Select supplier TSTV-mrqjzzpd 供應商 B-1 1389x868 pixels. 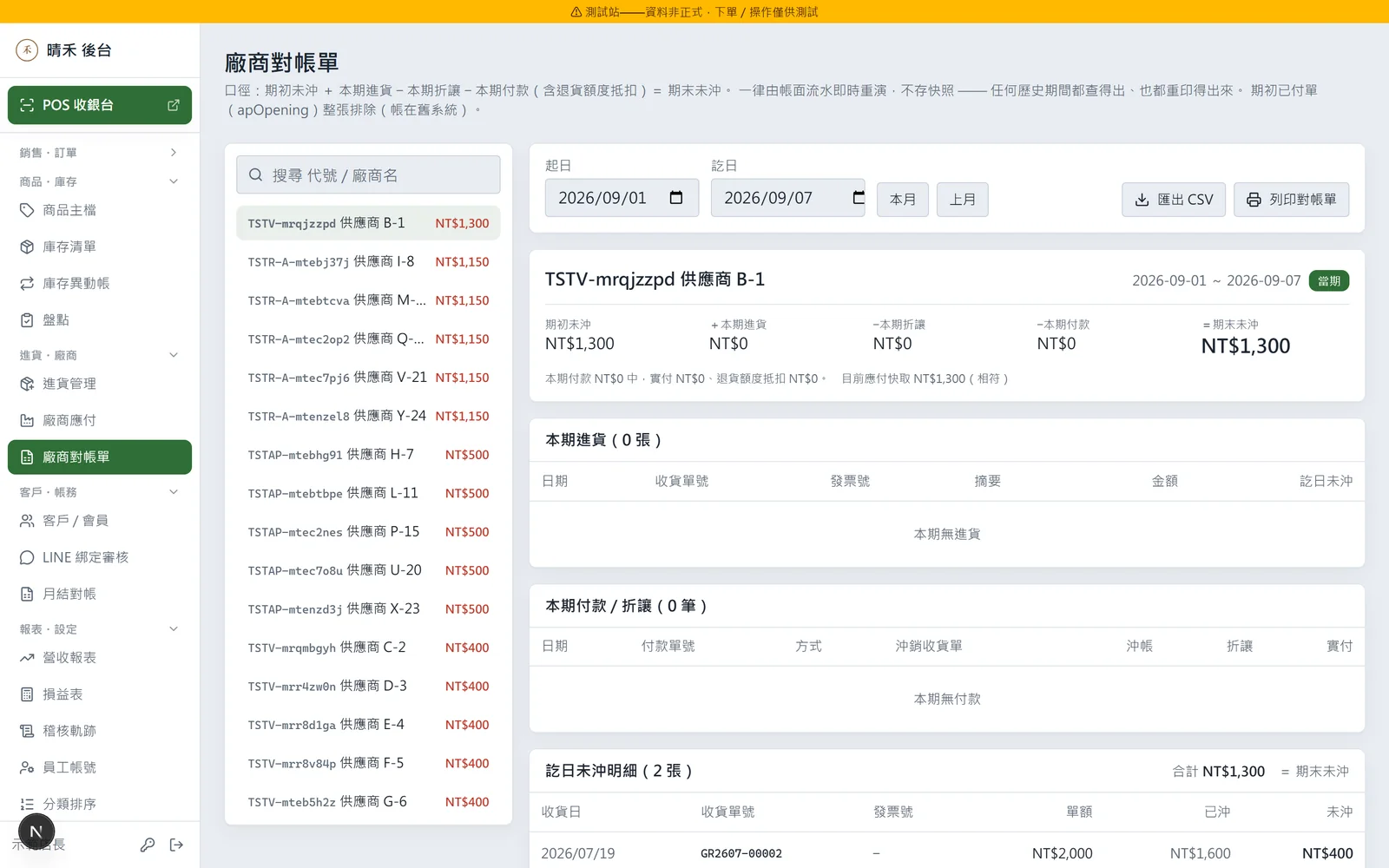click(x=368, y=223)
